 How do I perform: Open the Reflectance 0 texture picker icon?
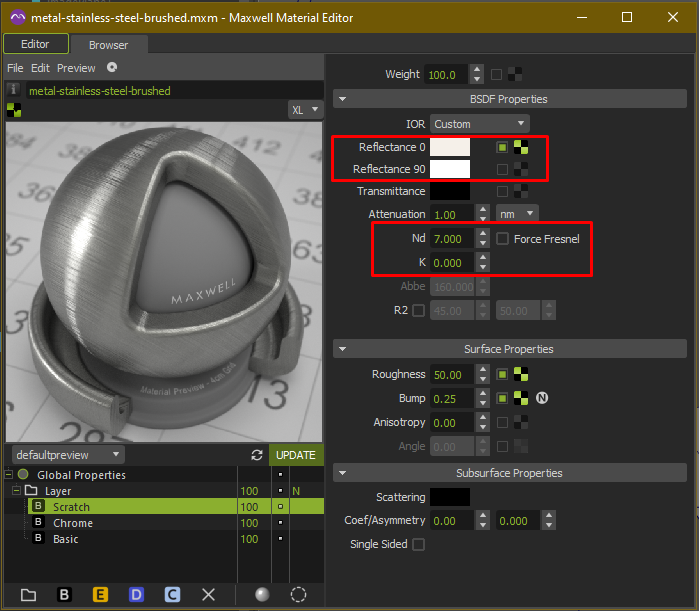pyautogui.click(x=521, y=147)
